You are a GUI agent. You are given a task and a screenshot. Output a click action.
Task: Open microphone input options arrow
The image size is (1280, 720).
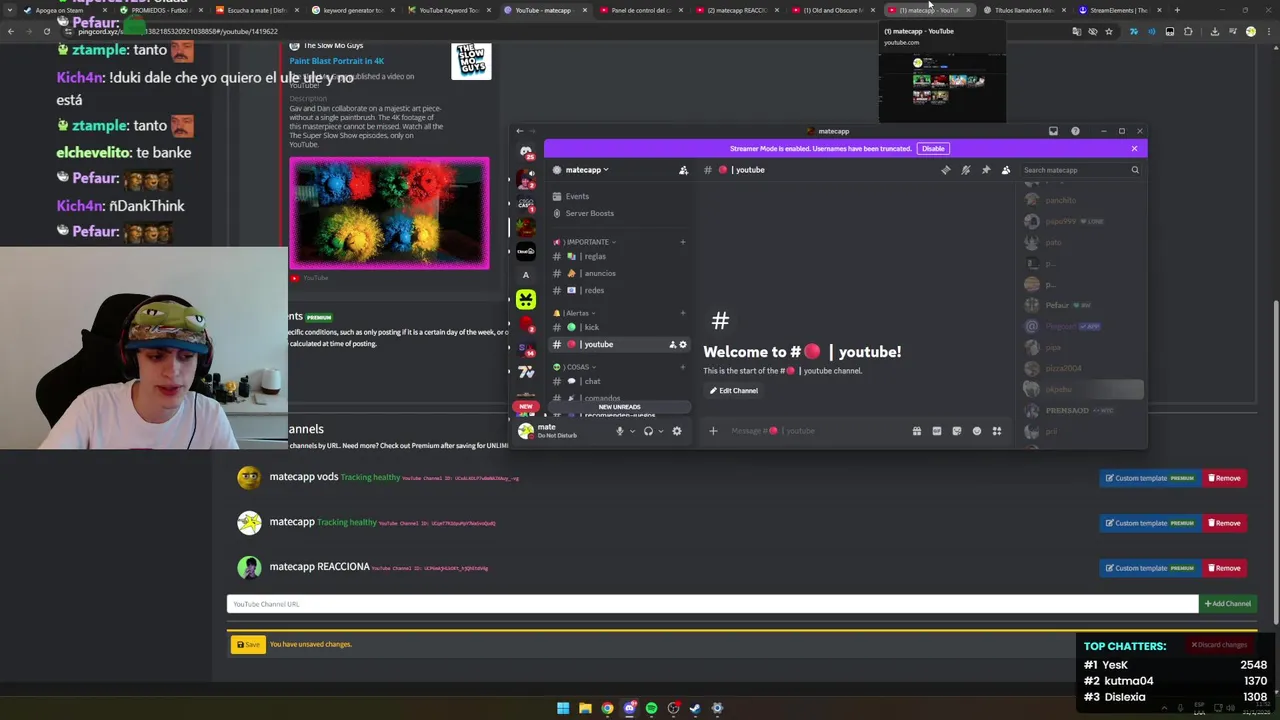pyautogui.click(x=632, y=431)
